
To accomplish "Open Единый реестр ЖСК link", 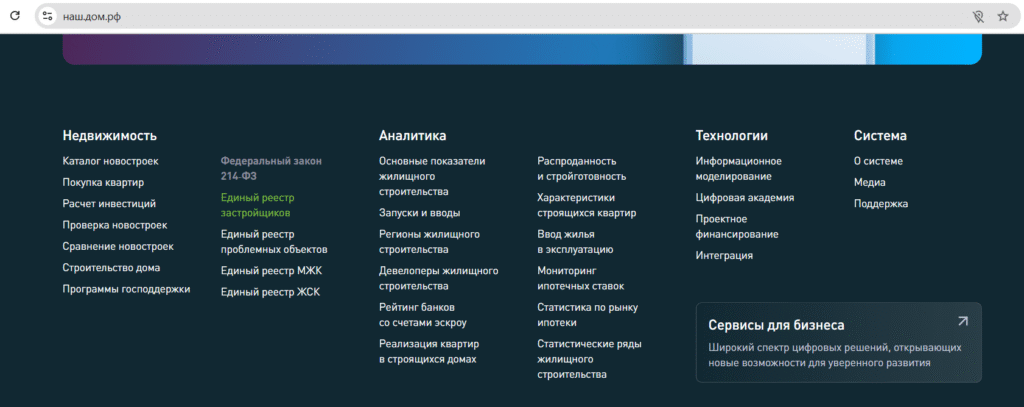I will (270, 291).
